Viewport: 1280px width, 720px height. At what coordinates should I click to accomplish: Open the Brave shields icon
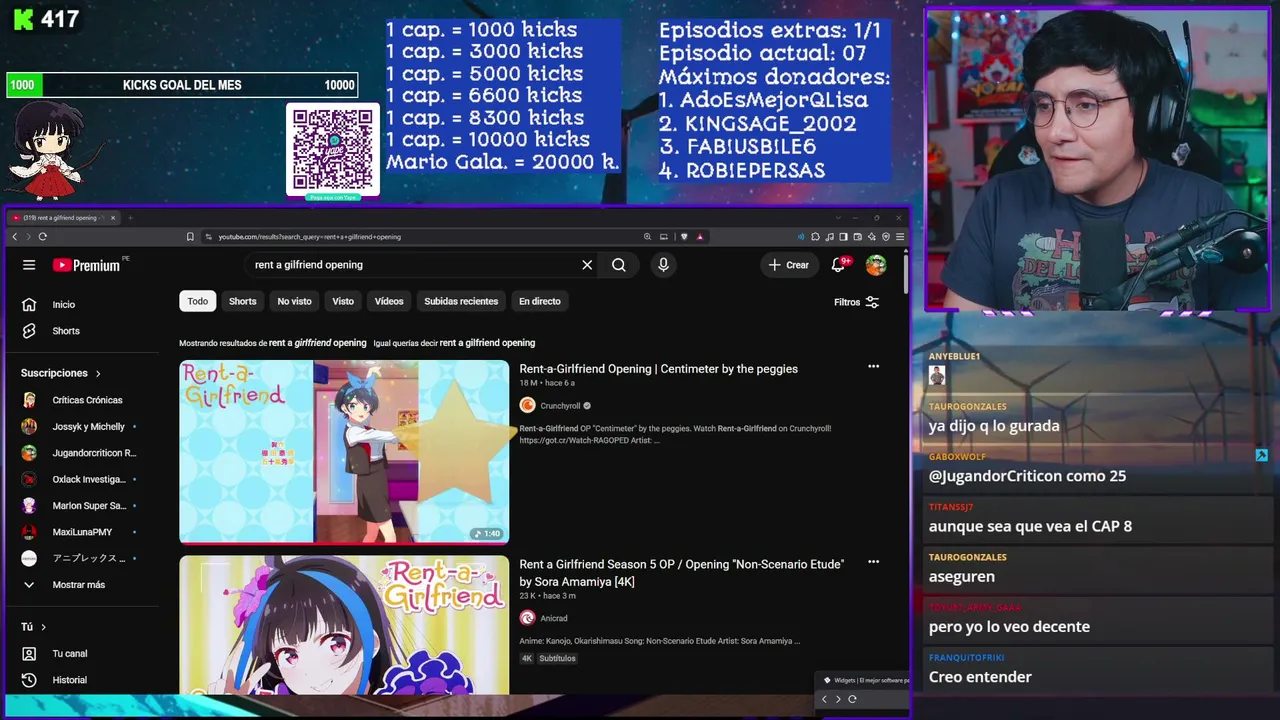tap(684, 237)
